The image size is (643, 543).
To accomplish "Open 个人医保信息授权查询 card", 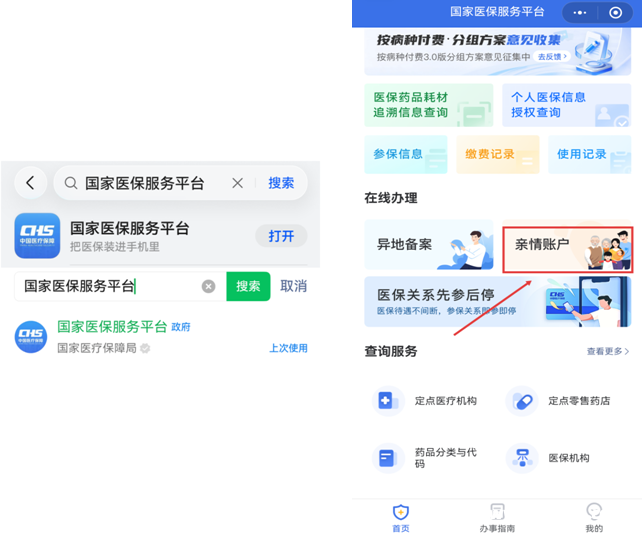I will tap(566, 105).
